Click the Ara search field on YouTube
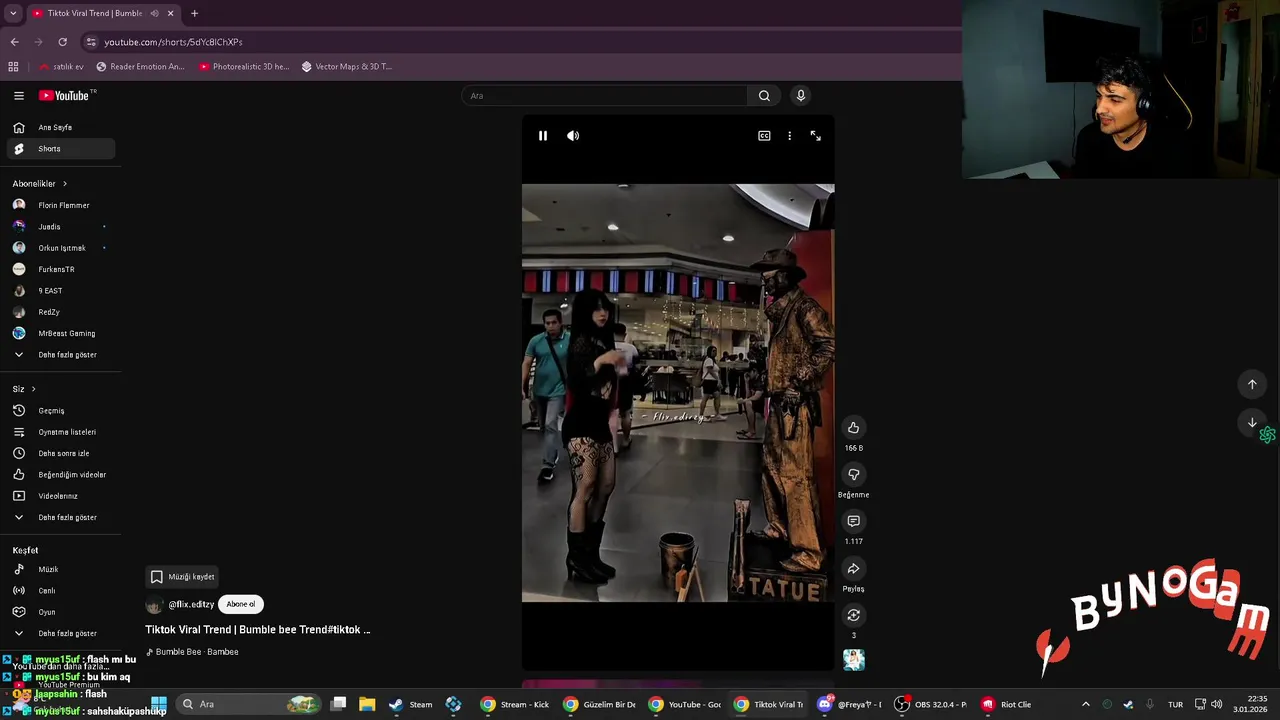The image size is (1280, 720). pyautogui.click(x=605, y=96)
